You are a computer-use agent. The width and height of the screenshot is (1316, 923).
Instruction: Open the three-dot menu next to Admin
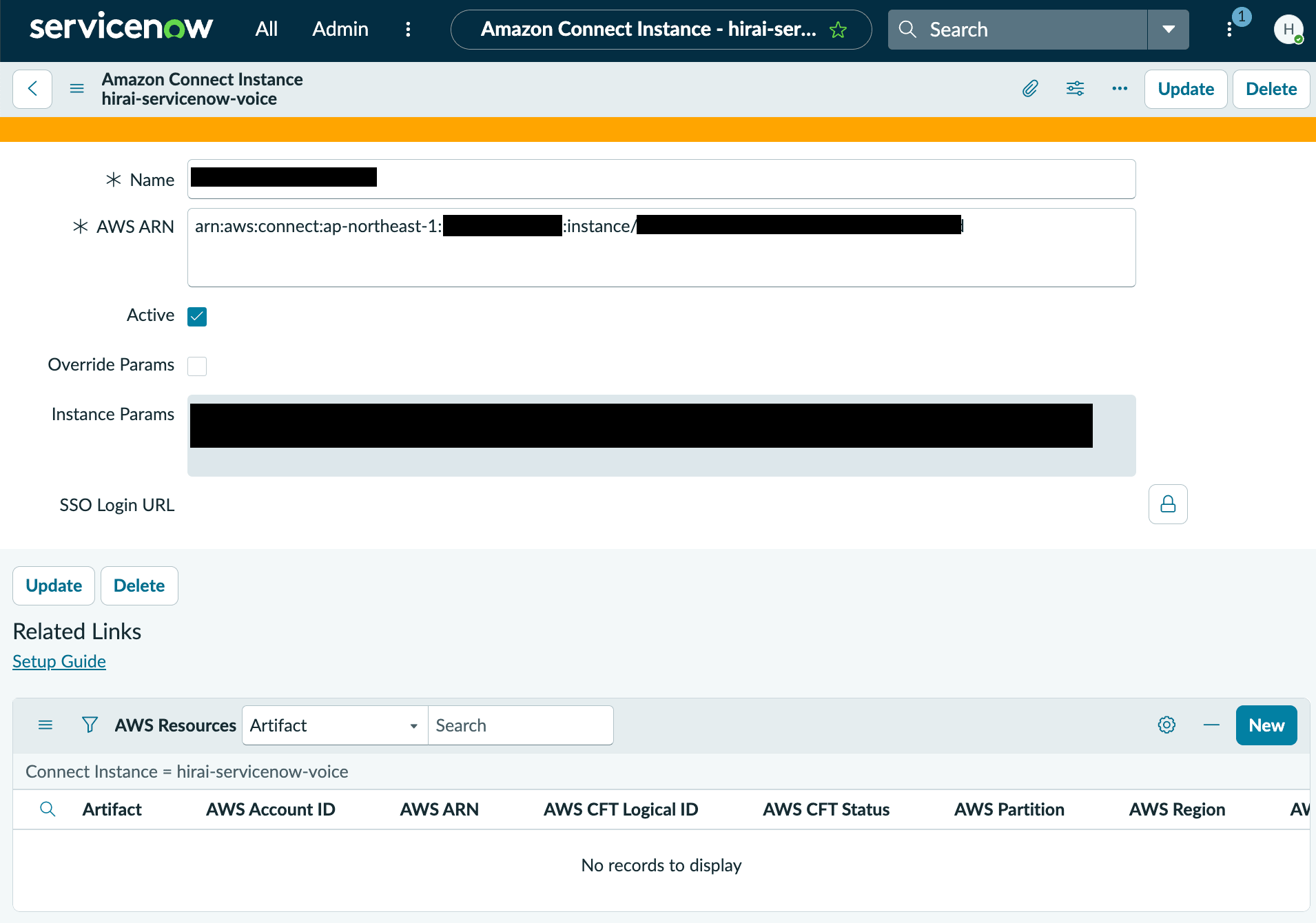(x=408, y=30)
